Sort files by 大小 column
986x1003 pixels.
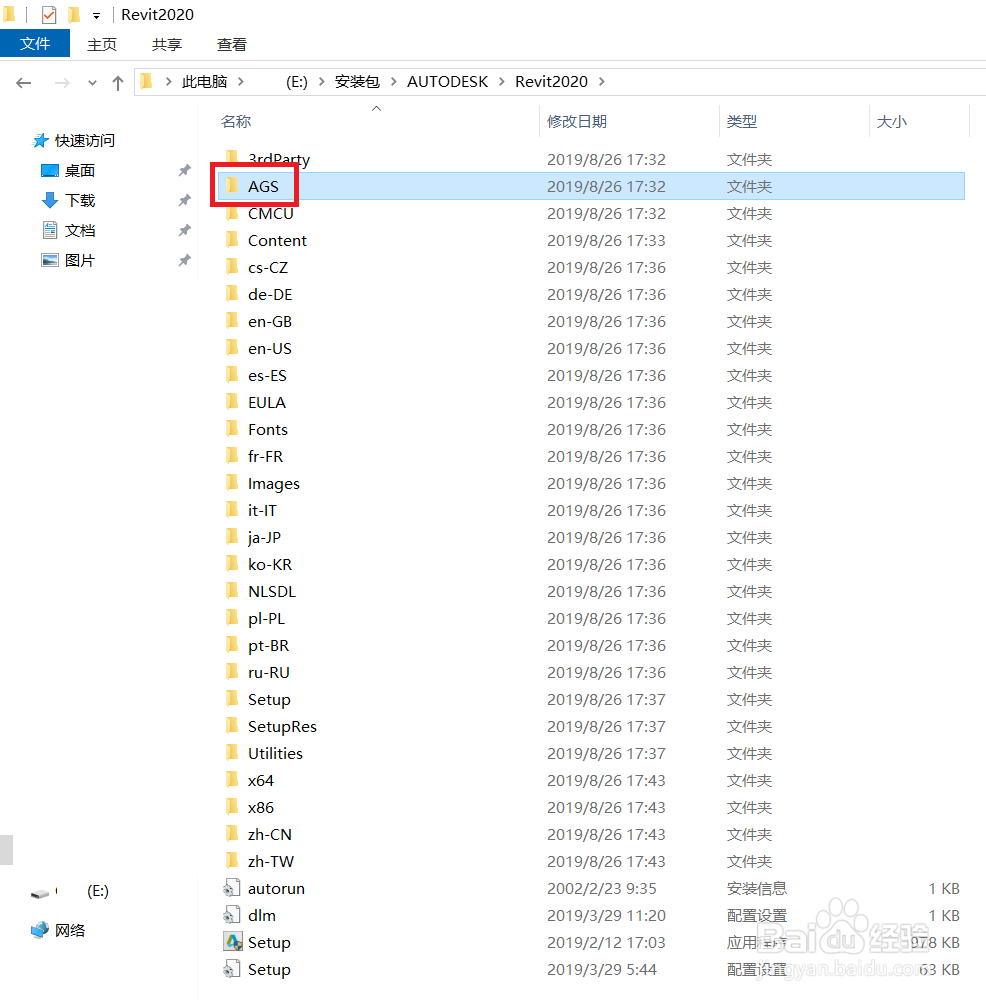(x=891, y=121)
